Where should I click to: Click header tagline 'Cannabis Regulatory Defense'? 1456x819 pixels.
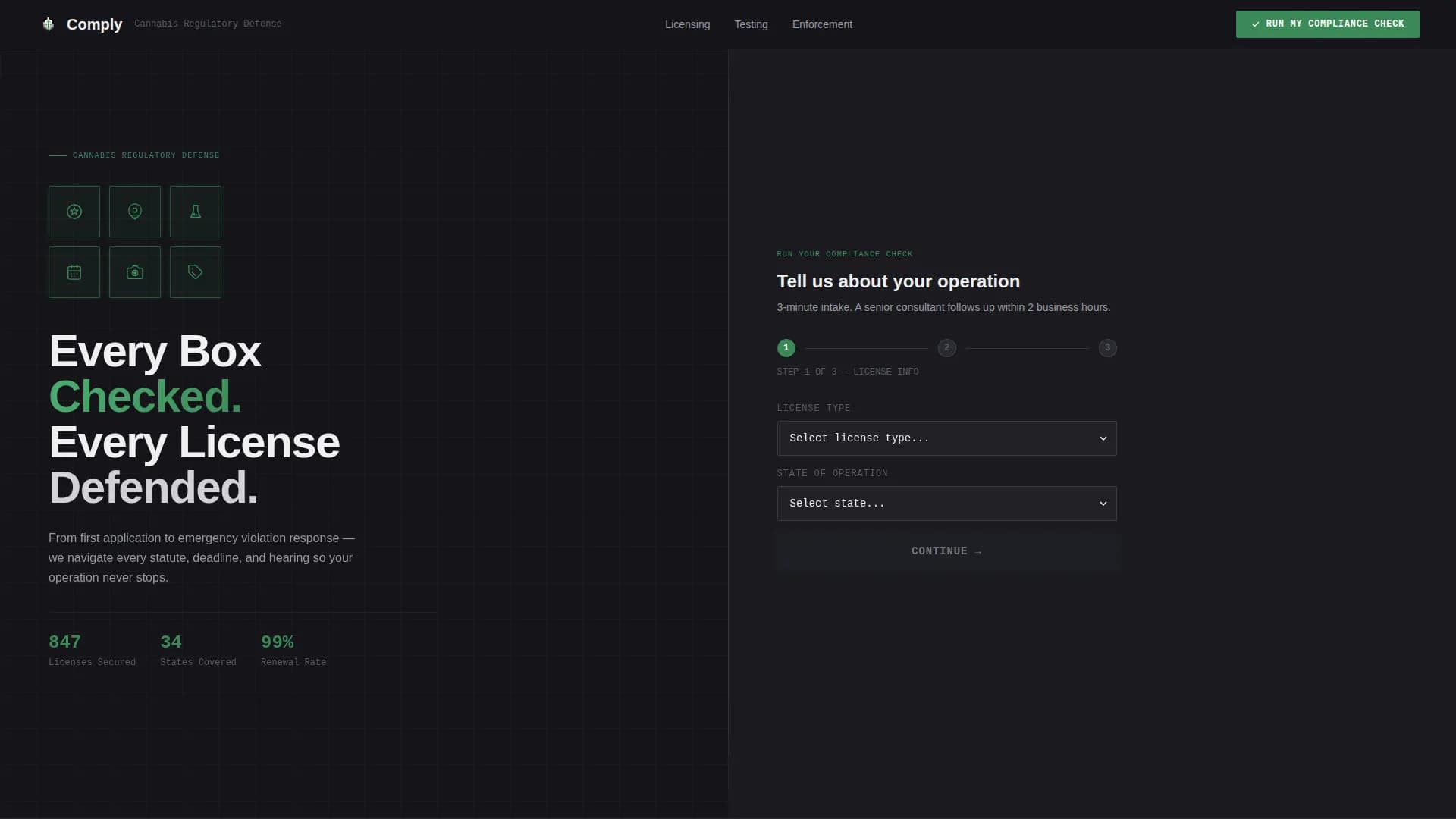(208, 24)
